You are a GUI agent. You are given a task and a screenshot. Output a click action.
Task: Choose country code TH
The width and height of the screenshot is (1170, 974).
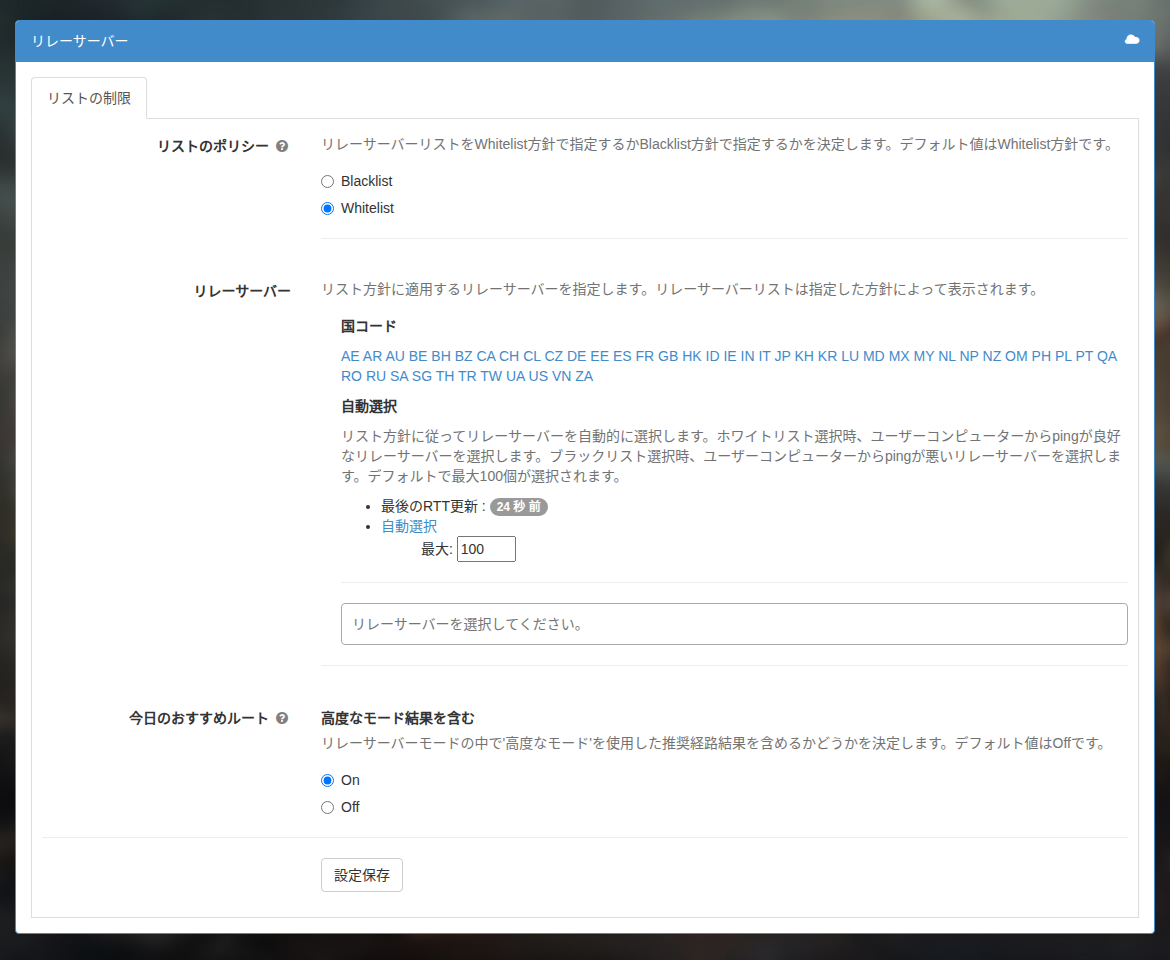click(445, 376)
